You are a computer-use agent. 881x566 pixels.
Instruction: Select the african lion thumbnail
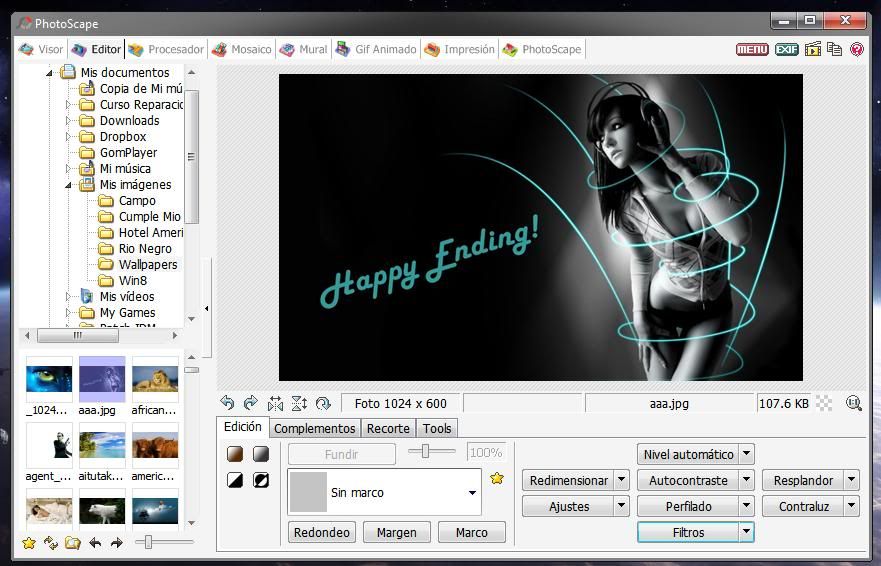point(155,386)
